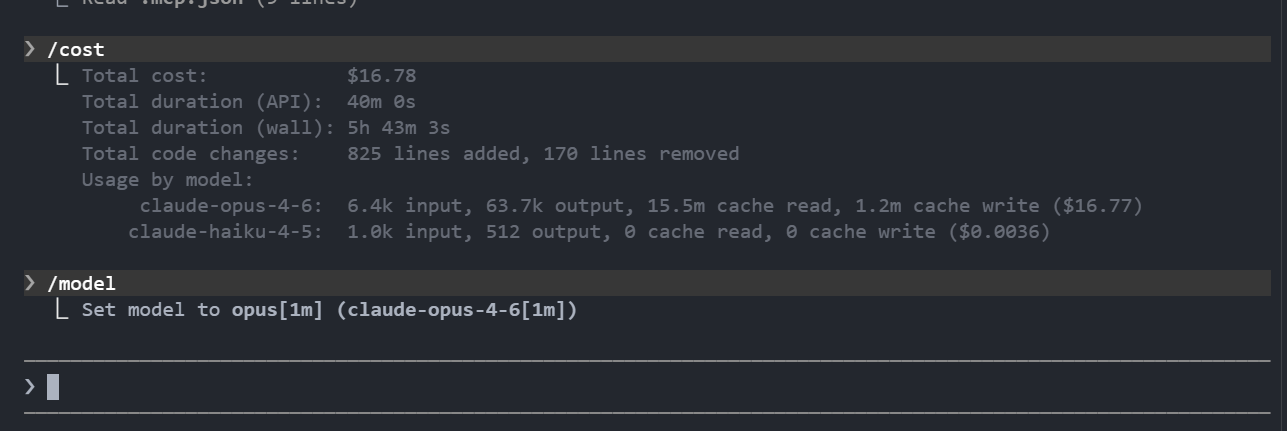Click the Total duration (API) label
Viewport: 1287px width, 431px height.
click(203, 102)
